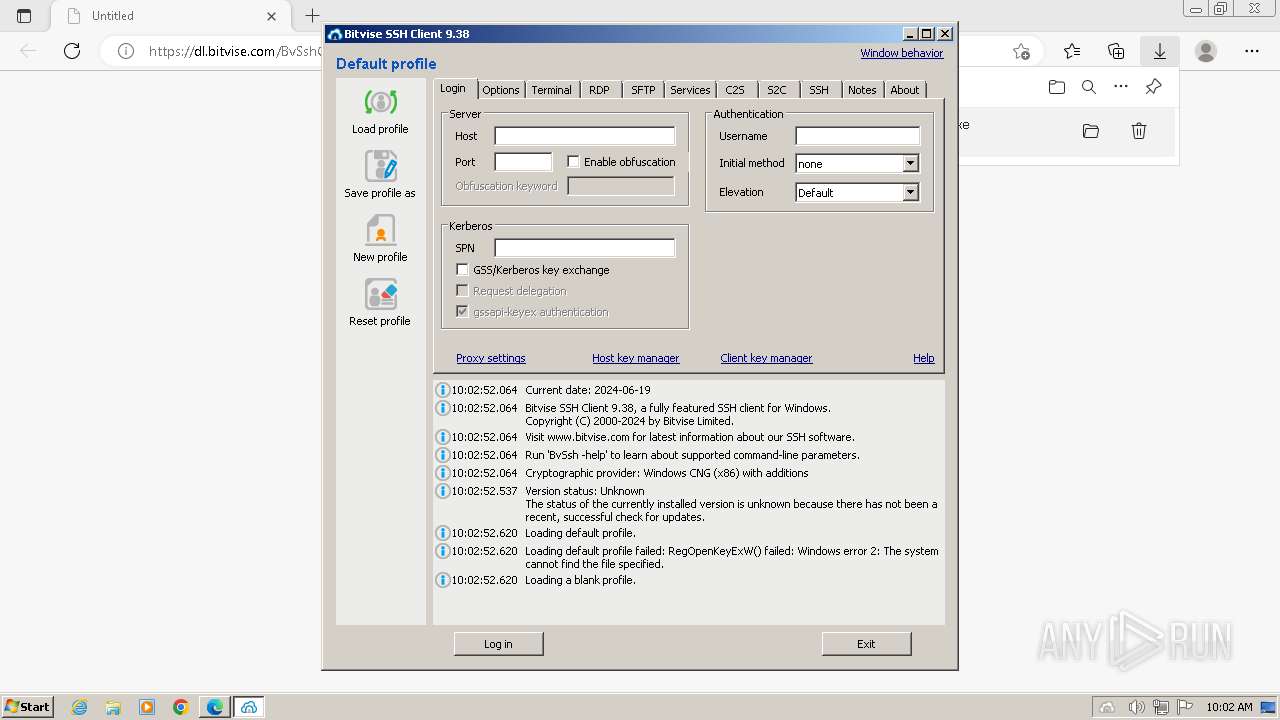Delete the downloaded file entry
1280x720 pixels.
tap(1139, 131)
